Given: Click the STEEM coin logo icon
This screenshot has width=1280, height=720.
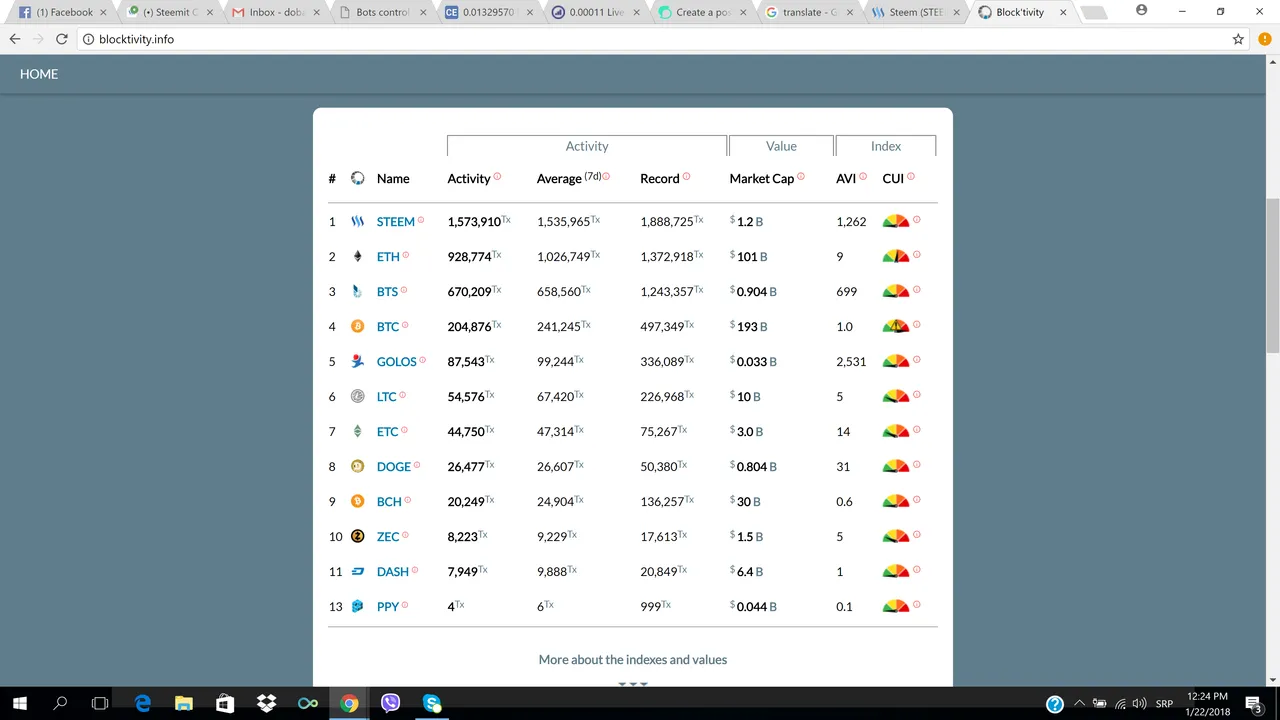Looking at the screenshot, I should tap(357, 221).
